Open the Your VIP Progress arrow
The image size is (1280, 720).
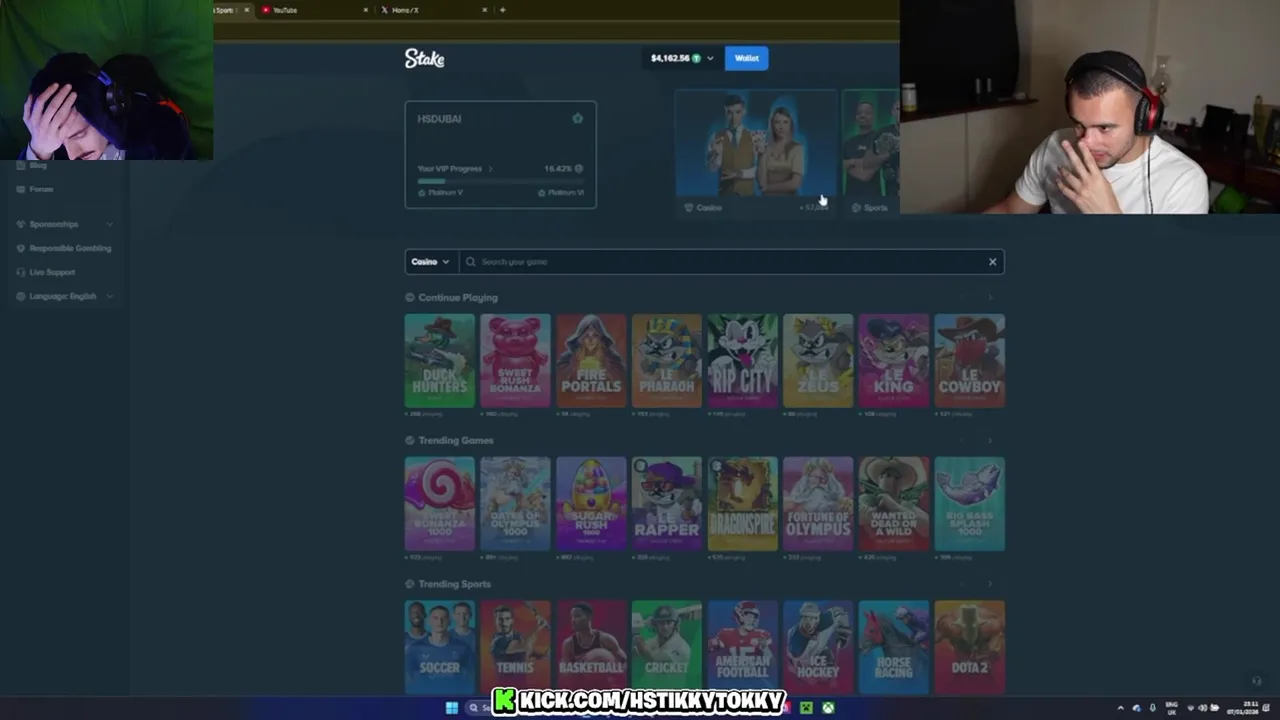[490, 168]
